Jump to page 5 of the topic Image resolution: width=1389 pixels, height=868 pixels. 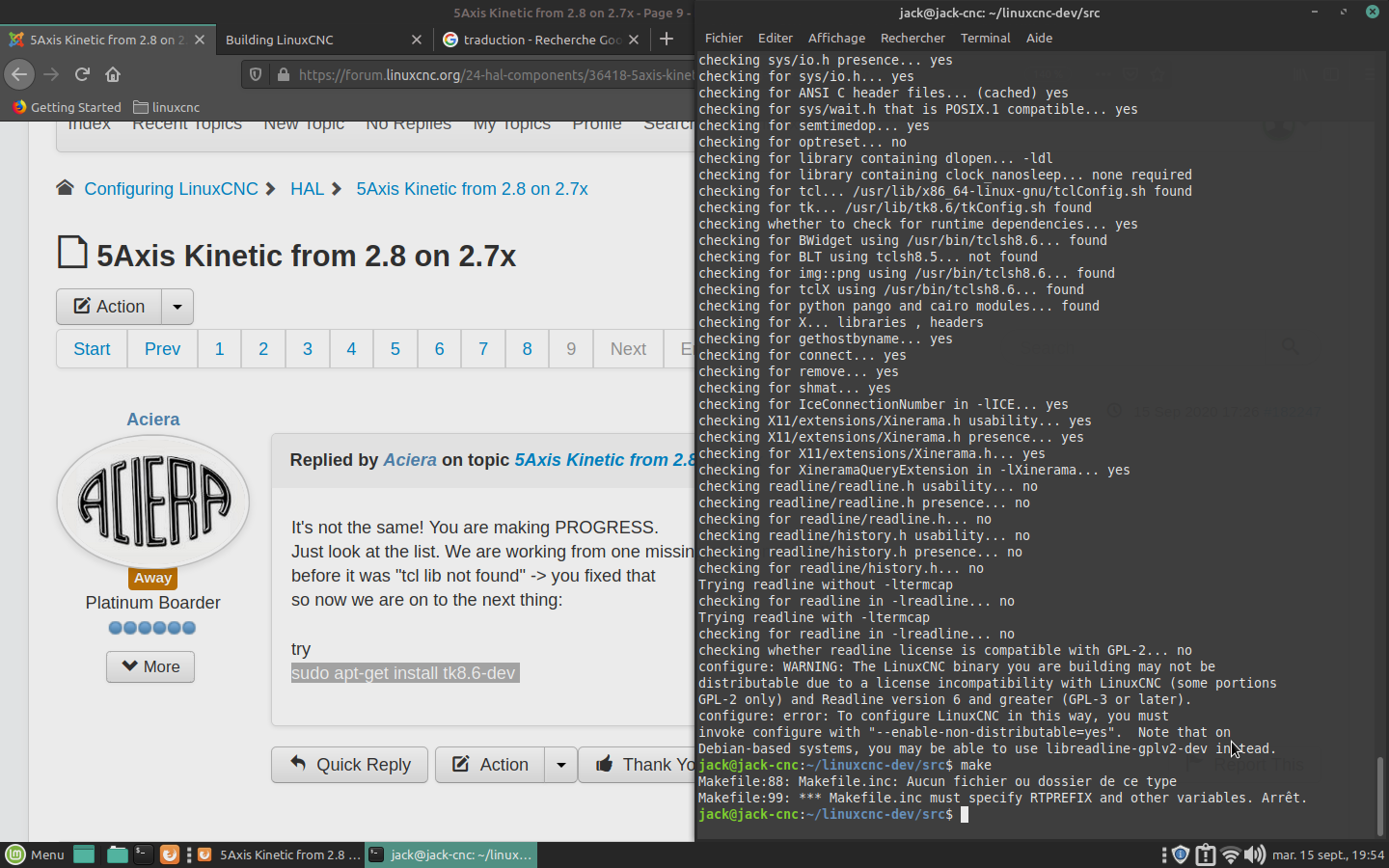pos(395,349)
